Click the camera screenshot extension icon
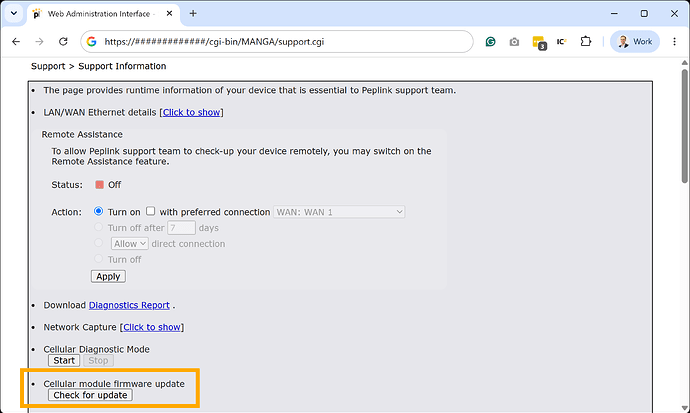The width and height of the screenshot is (690, 413). pos(514,42)
